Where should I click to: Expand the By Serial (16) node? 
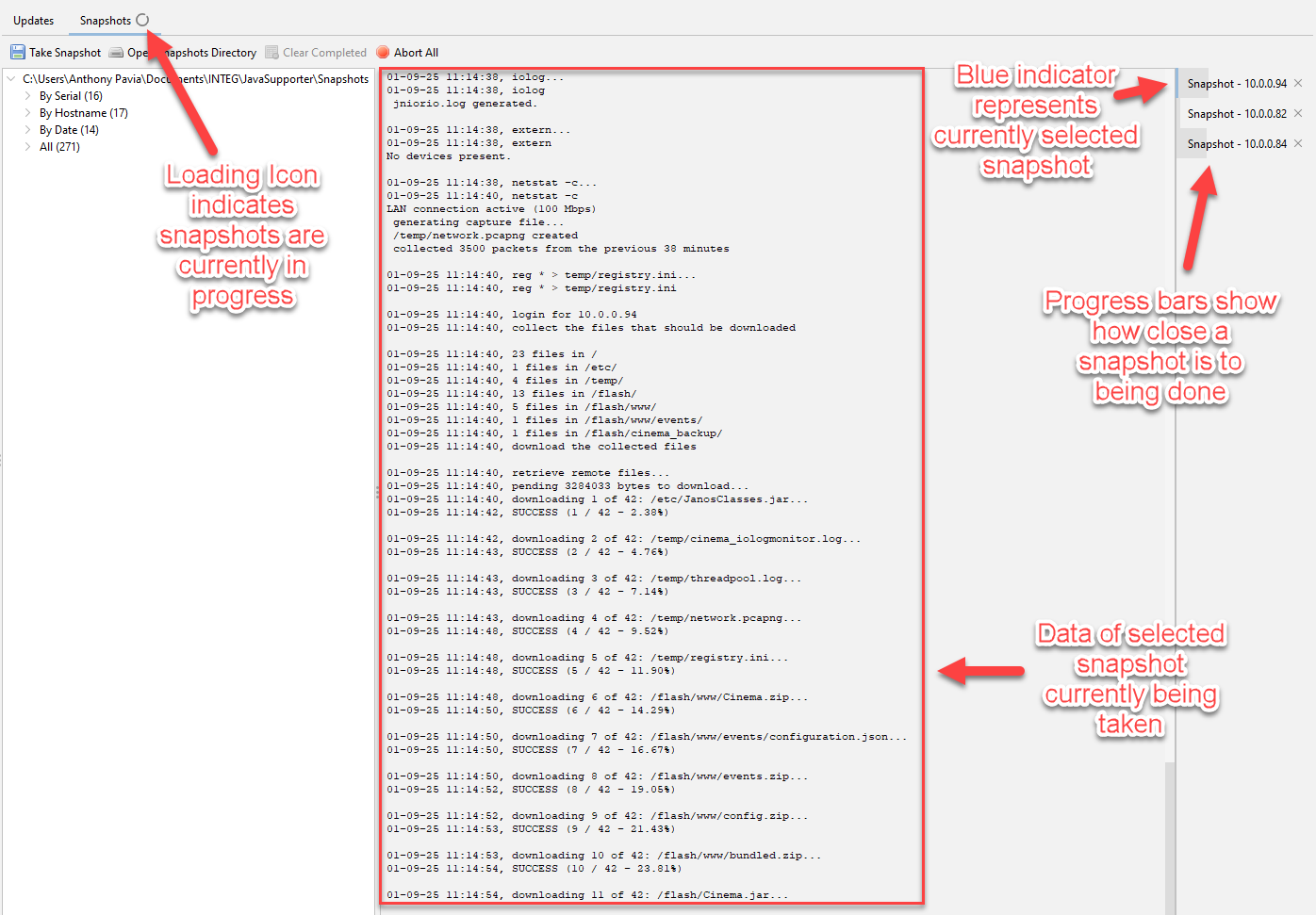pyautogui.click(x=28, y=96)
